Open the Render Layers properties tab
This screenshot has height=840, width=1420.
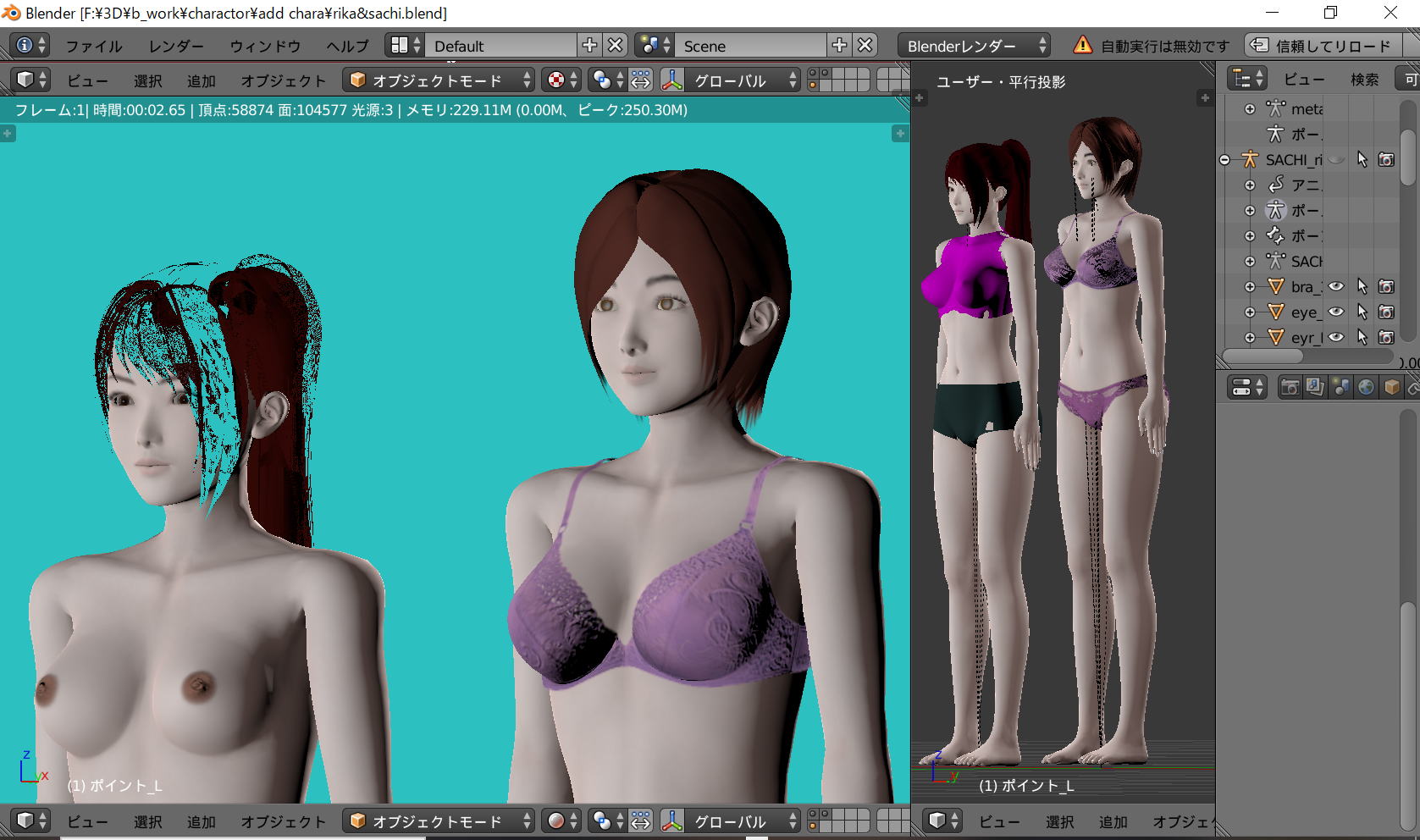[x=1315, y=388]
